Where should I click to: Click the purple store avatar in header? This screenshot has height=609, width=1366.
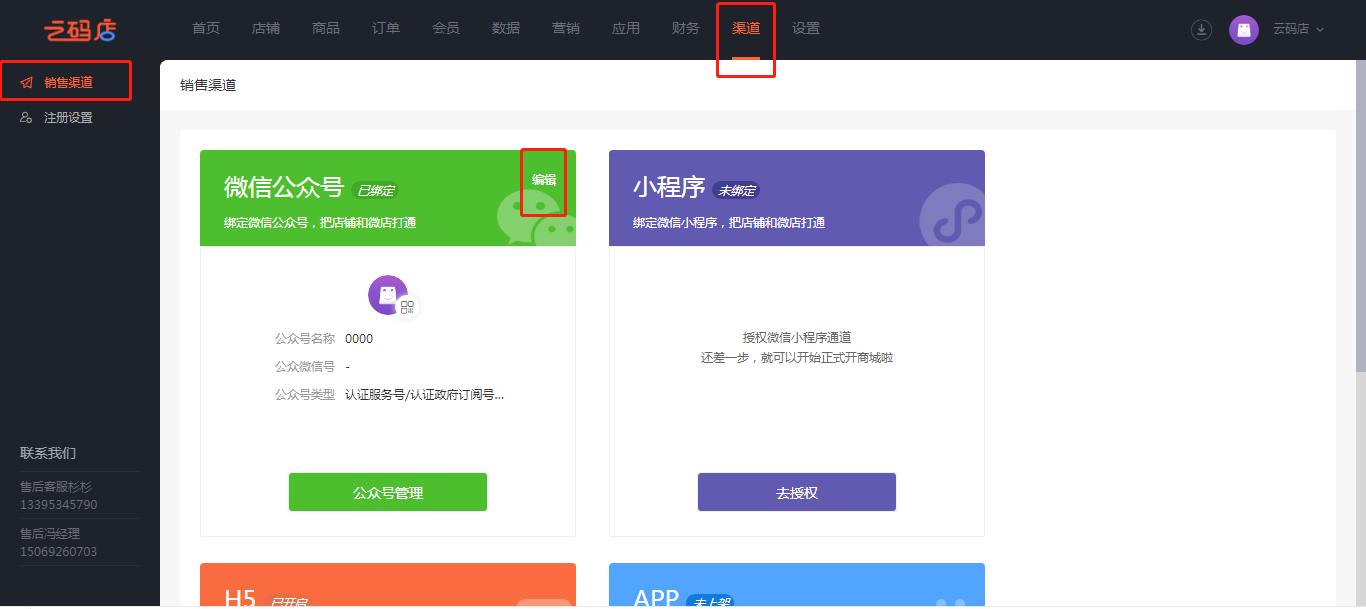1243,30
